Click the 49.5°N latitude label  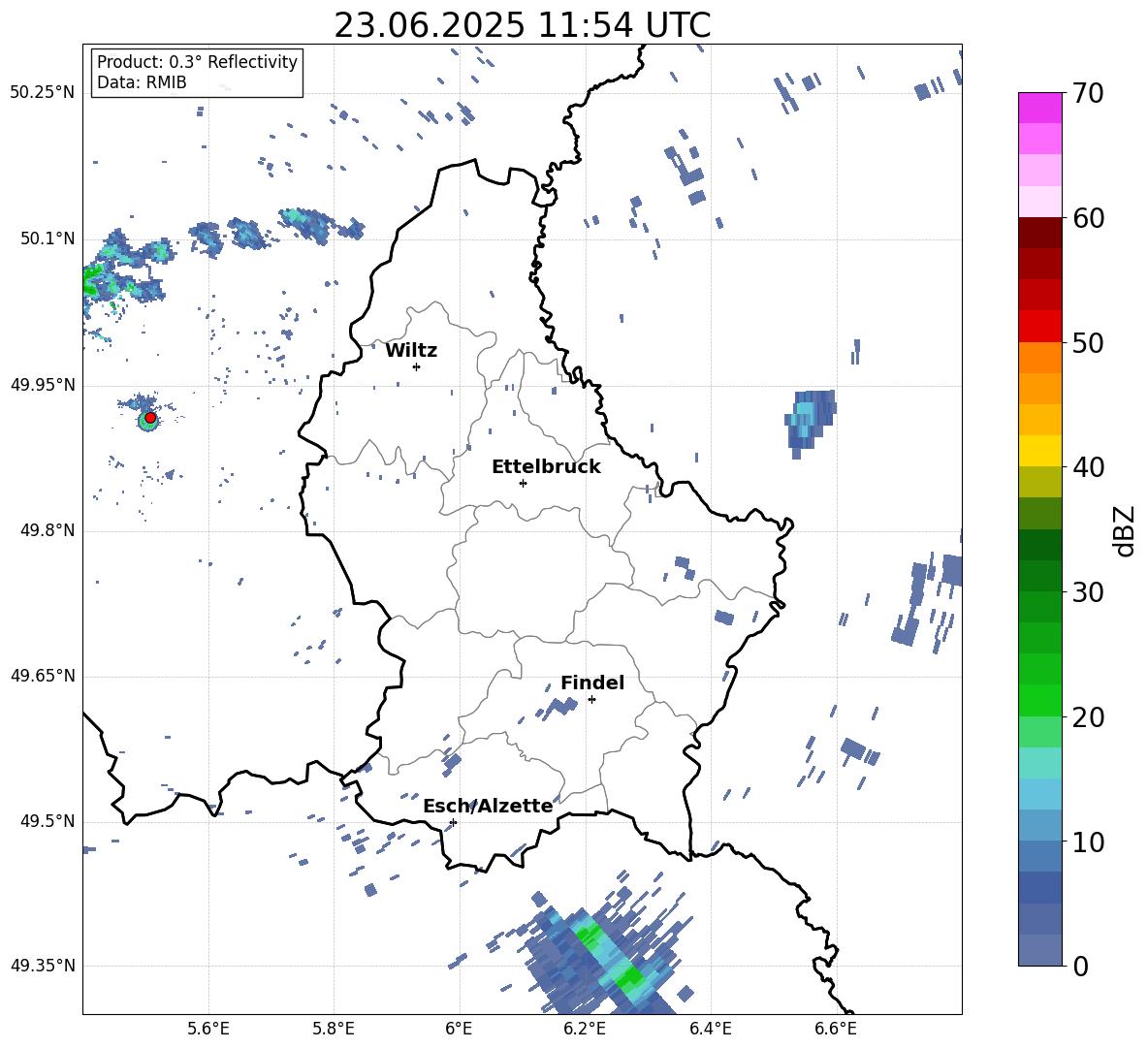click(48, 821)
